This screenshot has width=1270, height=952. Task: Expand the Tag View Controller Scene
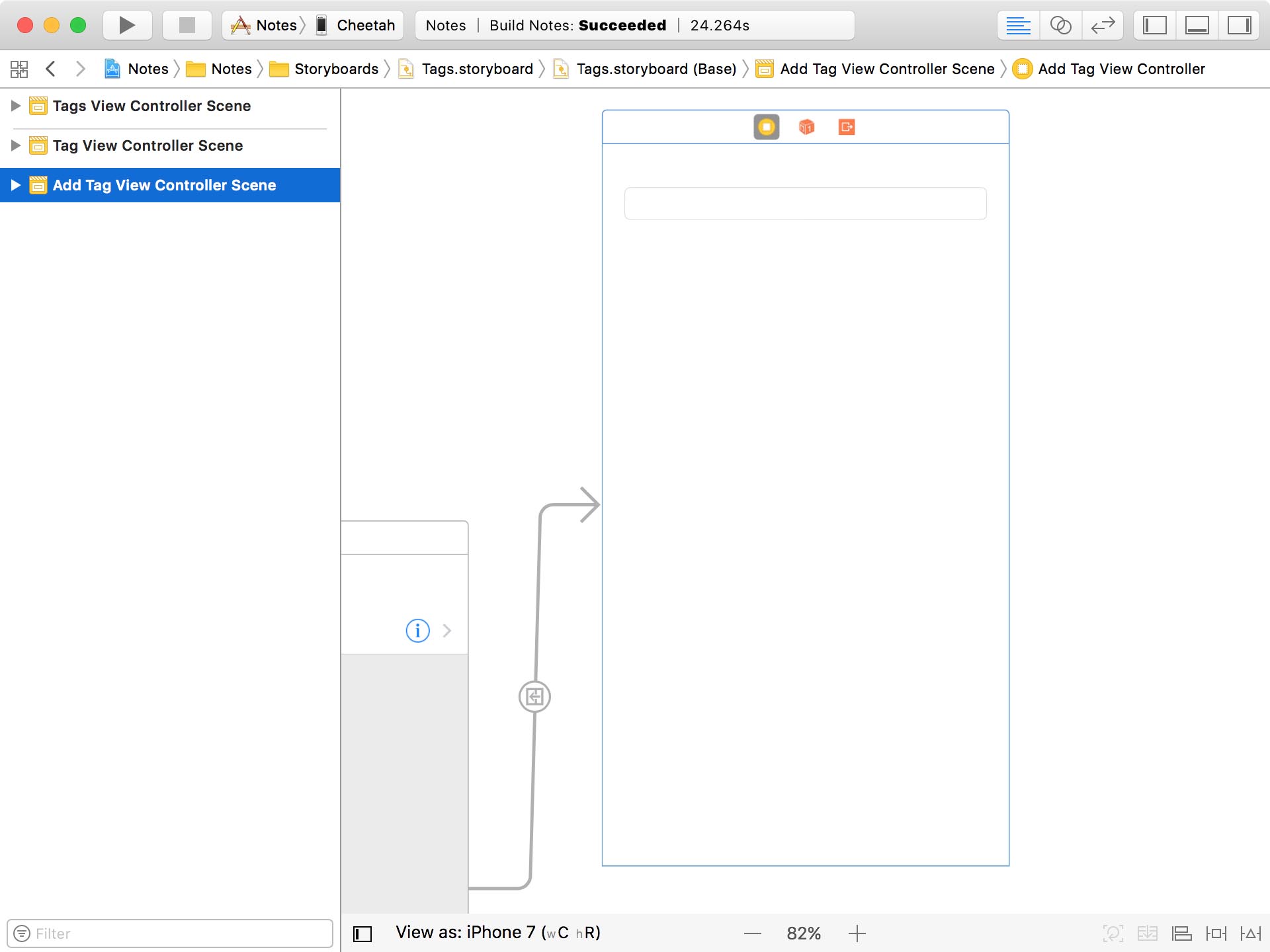tap(15, 145)
